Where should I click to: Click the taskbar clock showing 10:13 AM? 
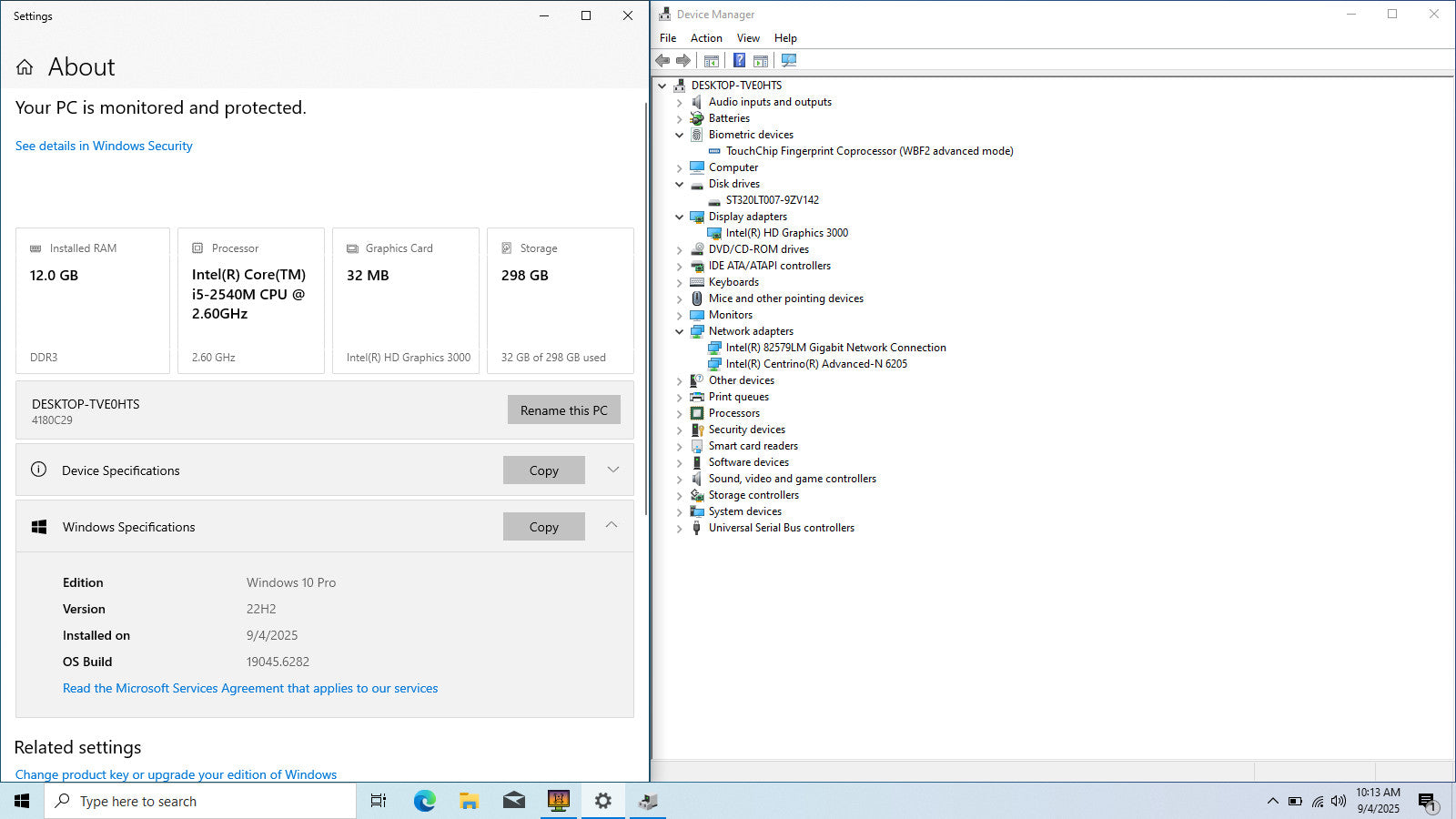[x=1378, y=801]
